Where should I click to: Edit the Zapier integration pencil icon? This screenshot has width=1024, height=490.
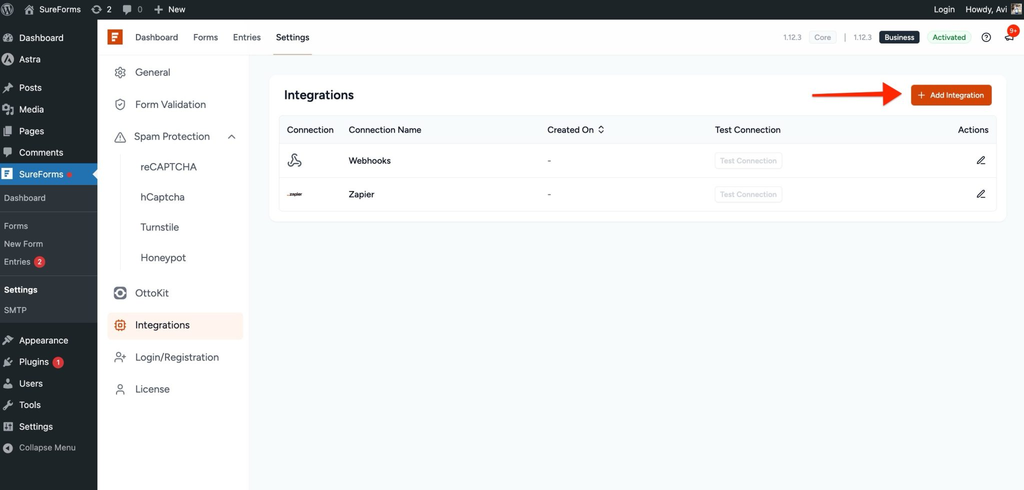[x=981, y=194]
